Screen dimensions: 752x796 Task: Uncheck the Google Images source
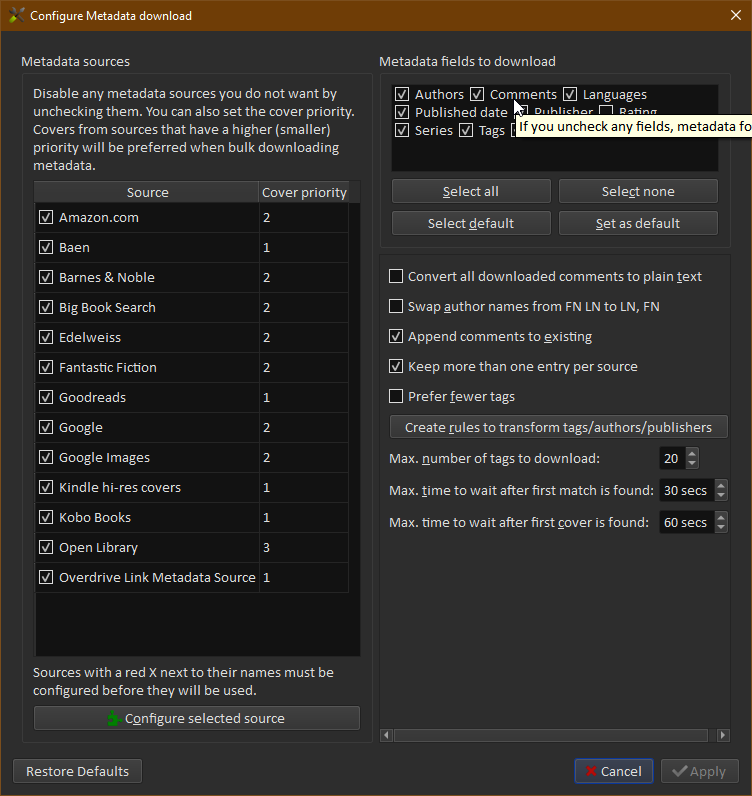tap(46, 457)
